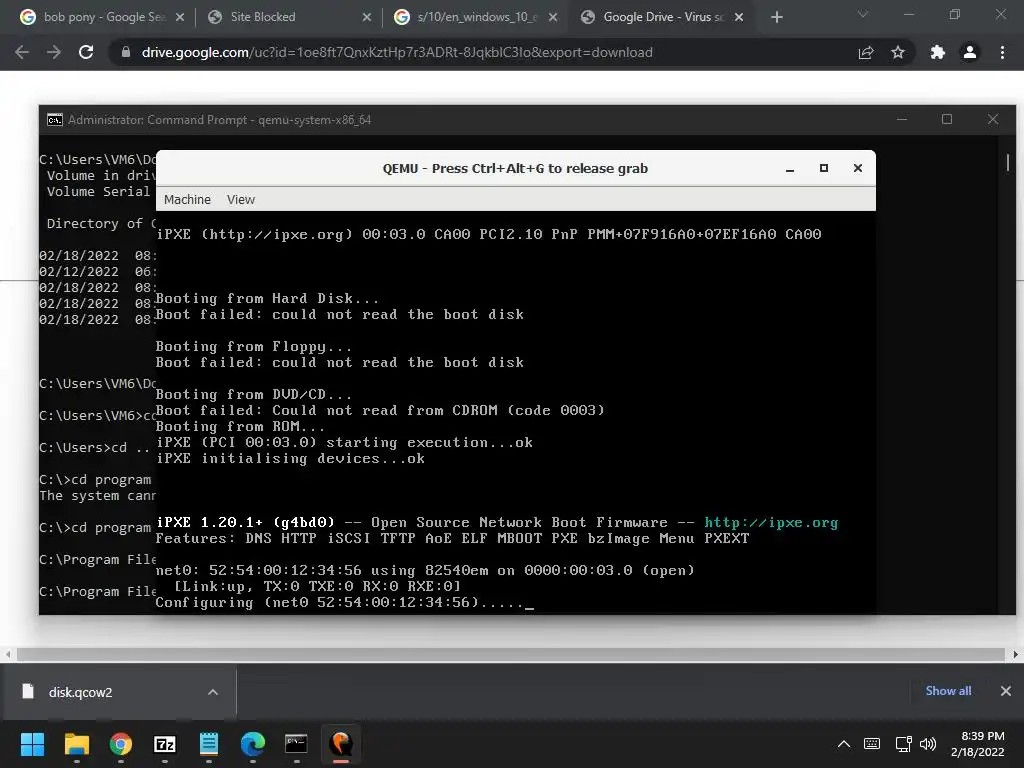Open the volume speaker tray icon
The image size is (1024, 768).
click(x=928, y=744)
